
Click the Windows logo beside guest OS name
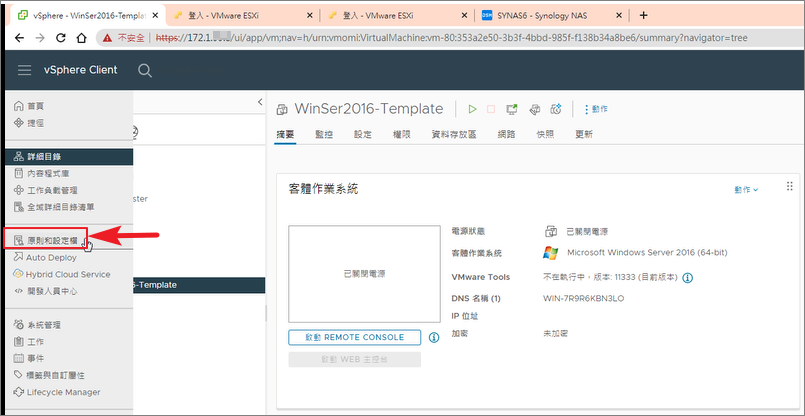pyautogui.click(x=550, y=253)
